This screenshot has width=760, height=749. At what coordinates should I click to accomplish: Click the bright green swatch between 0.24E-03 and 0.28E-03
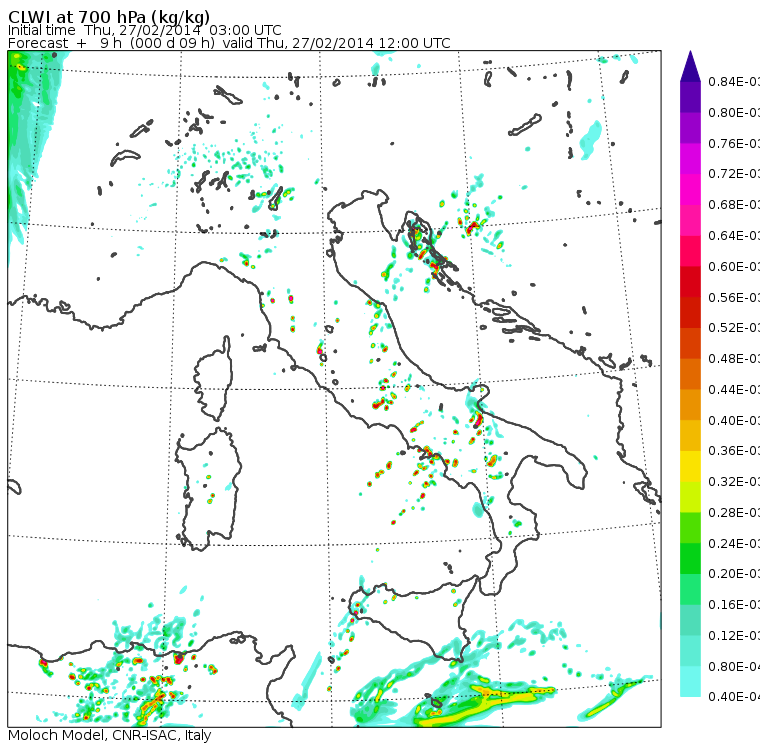690,527
